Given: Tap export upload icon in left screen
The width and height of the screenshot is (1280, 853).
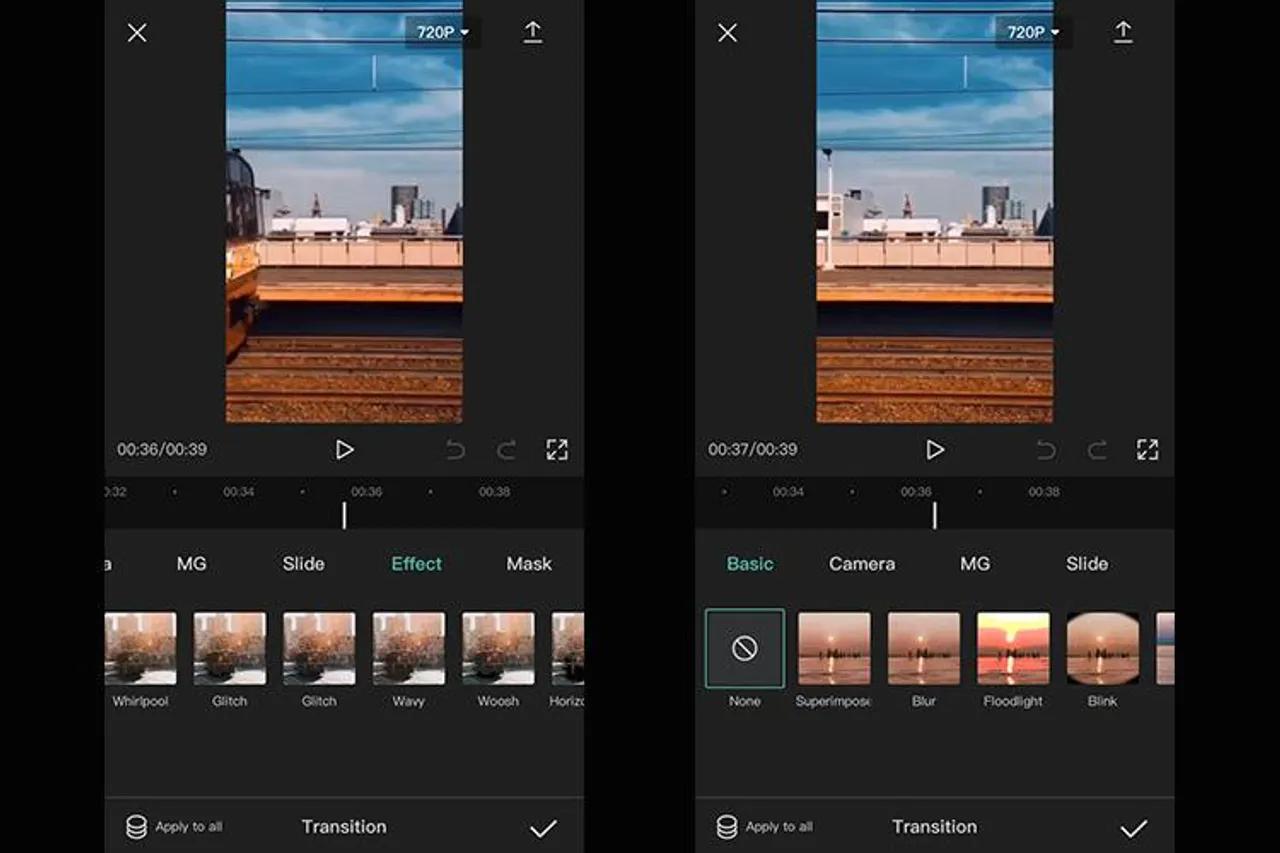Looking at the screenshot, I should click(533, 32).
